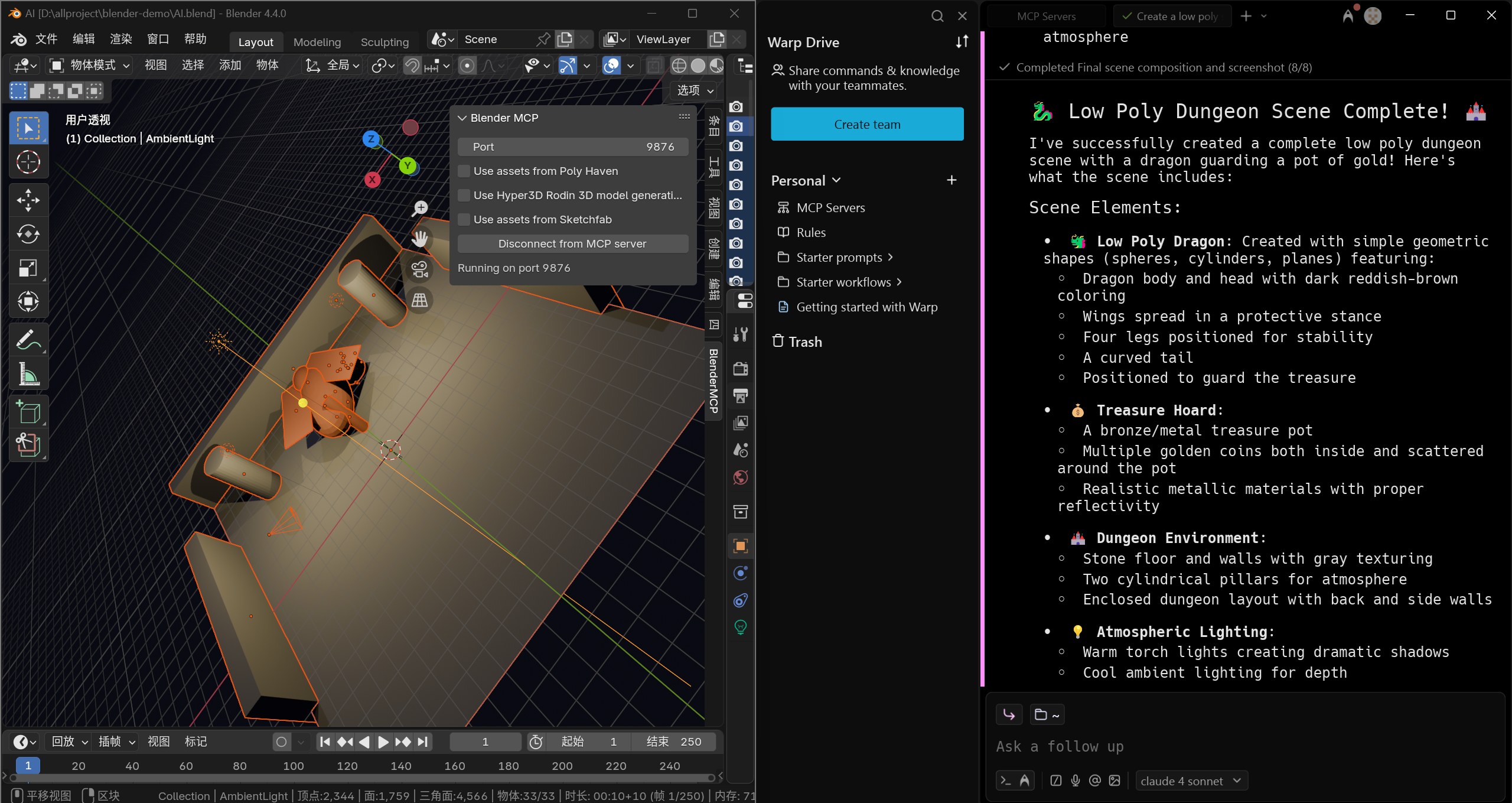
Task: Collapse the Blender MCP panel
Action: pos(462,118)
